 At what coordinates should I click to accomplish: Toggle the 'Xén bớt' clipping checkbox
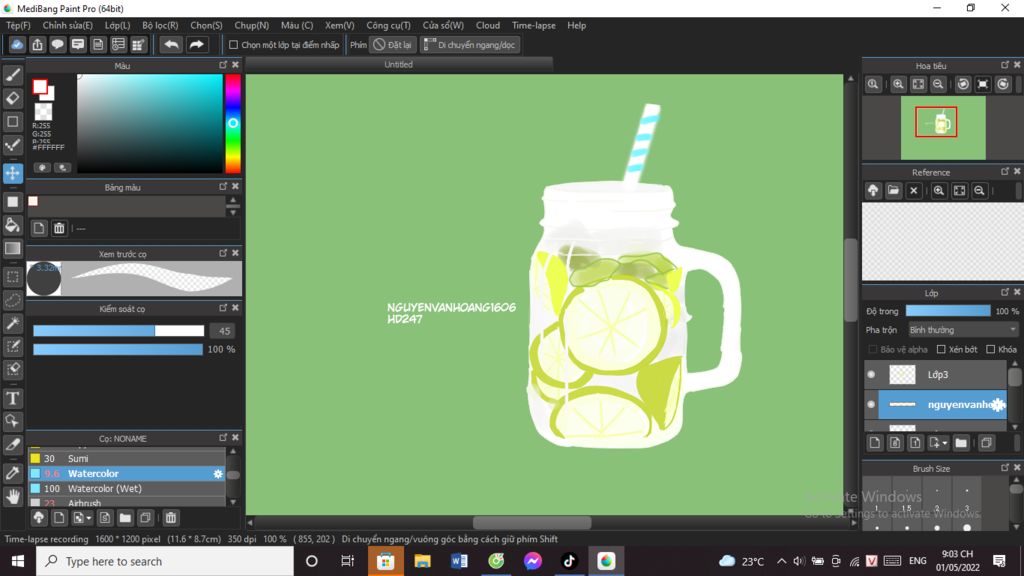[941, 349]
